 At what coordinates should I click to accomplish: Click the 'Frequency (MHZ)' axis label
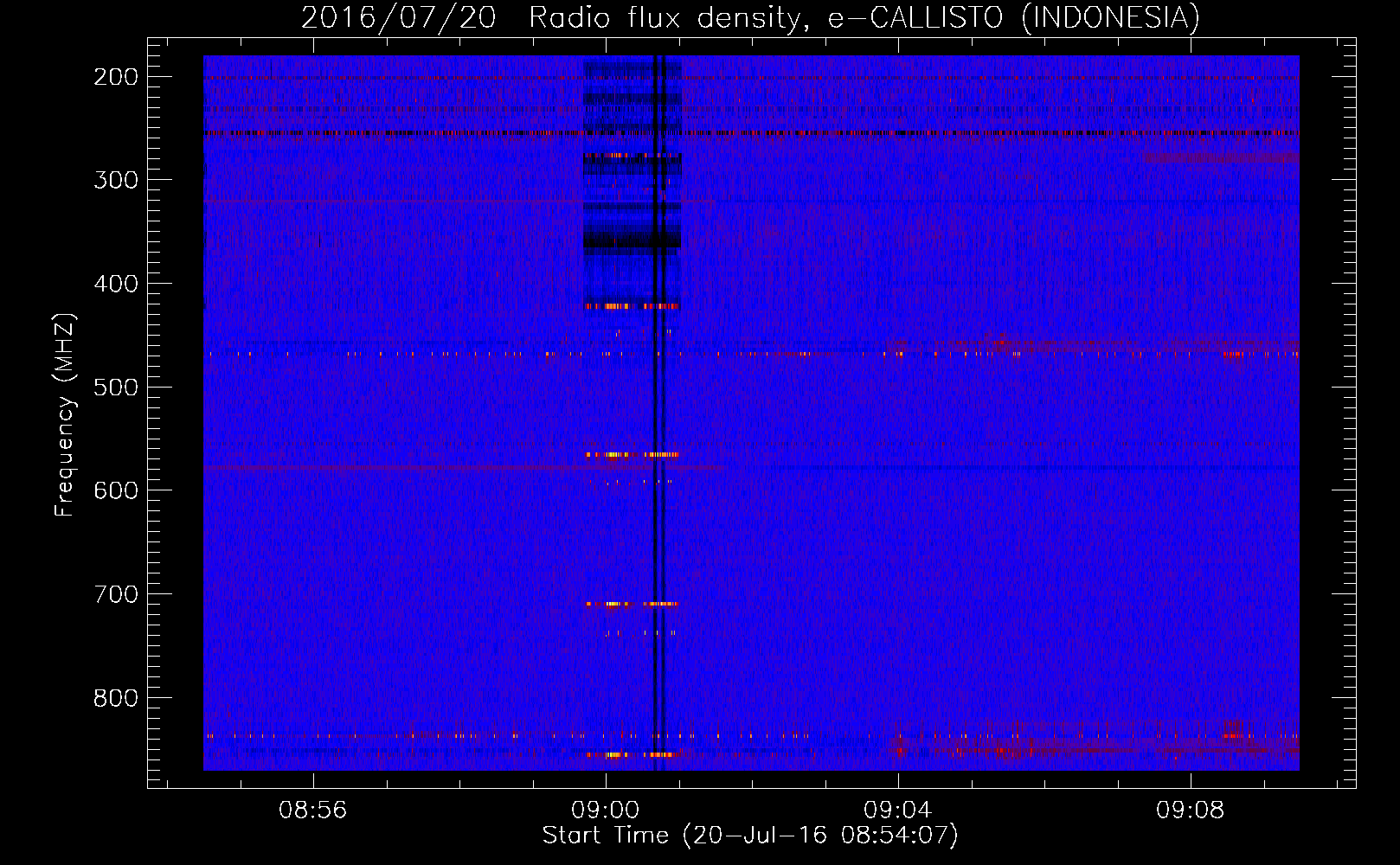[x=65, y=414]
